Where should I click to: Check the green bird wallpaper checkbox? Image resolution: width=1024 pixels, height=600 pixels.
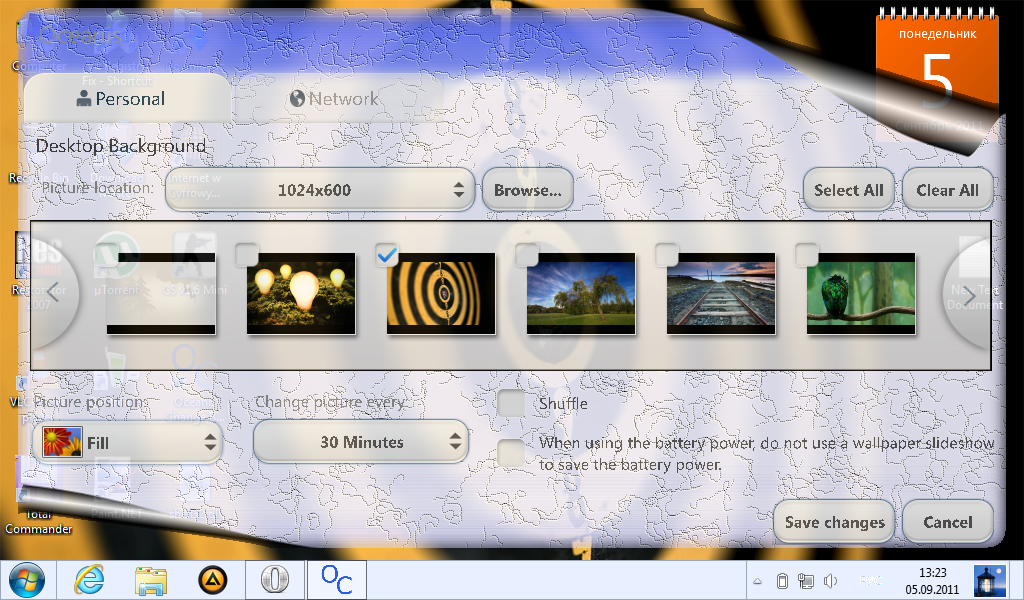point(807,255)
